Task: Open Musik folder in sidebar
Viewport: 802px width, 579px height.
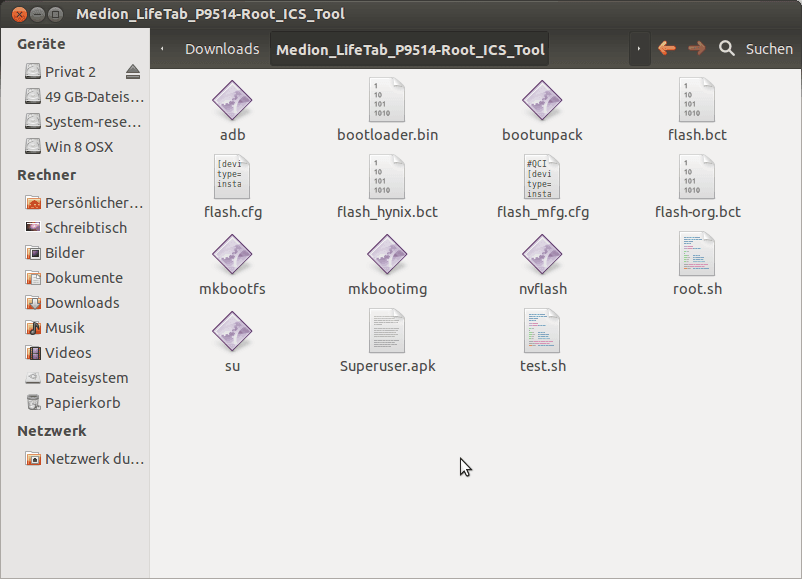Action: pos(55,328)
